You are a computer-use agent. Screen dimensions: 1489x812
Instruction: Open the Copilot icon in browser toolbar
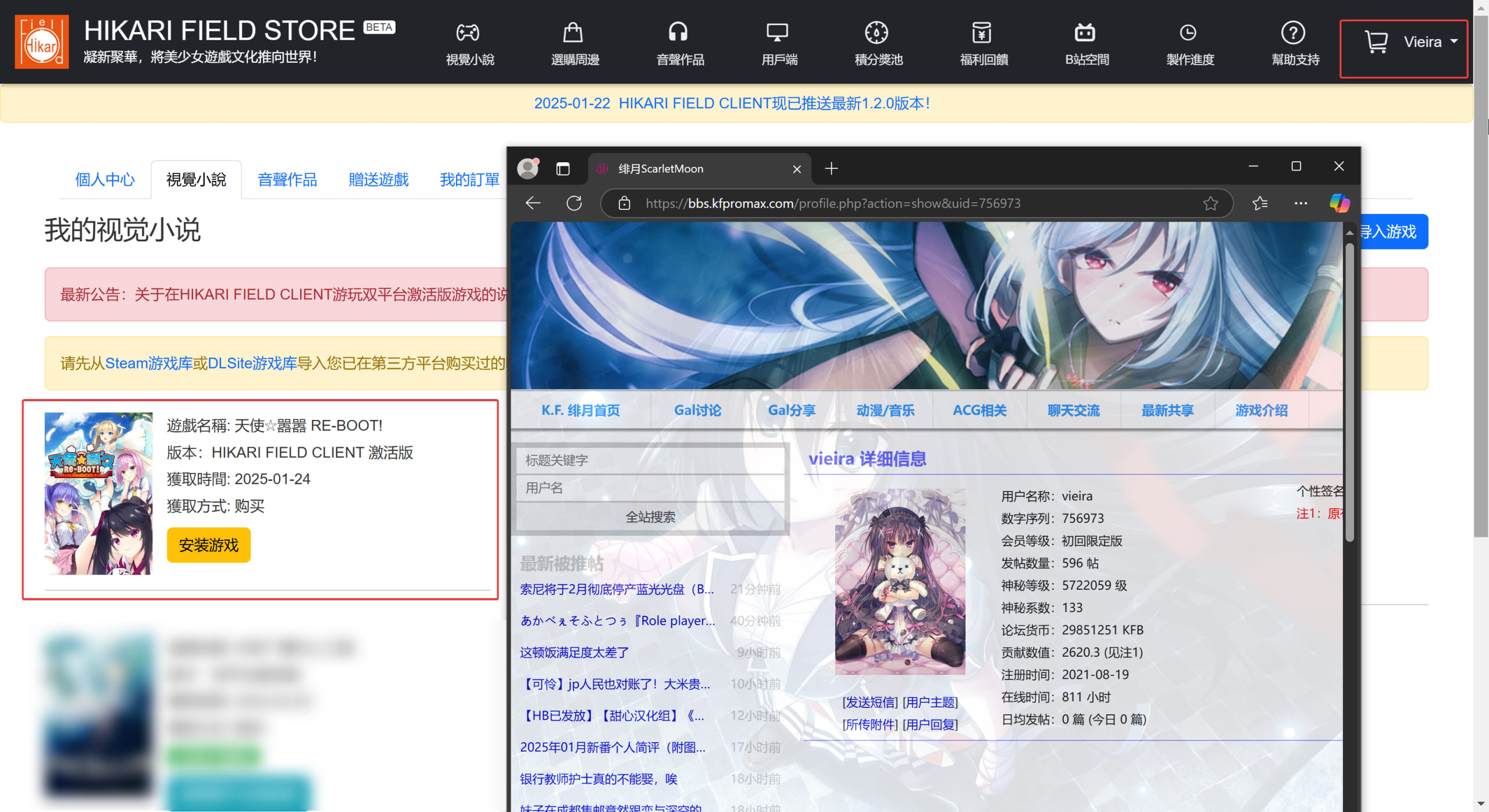[1340, 203]
